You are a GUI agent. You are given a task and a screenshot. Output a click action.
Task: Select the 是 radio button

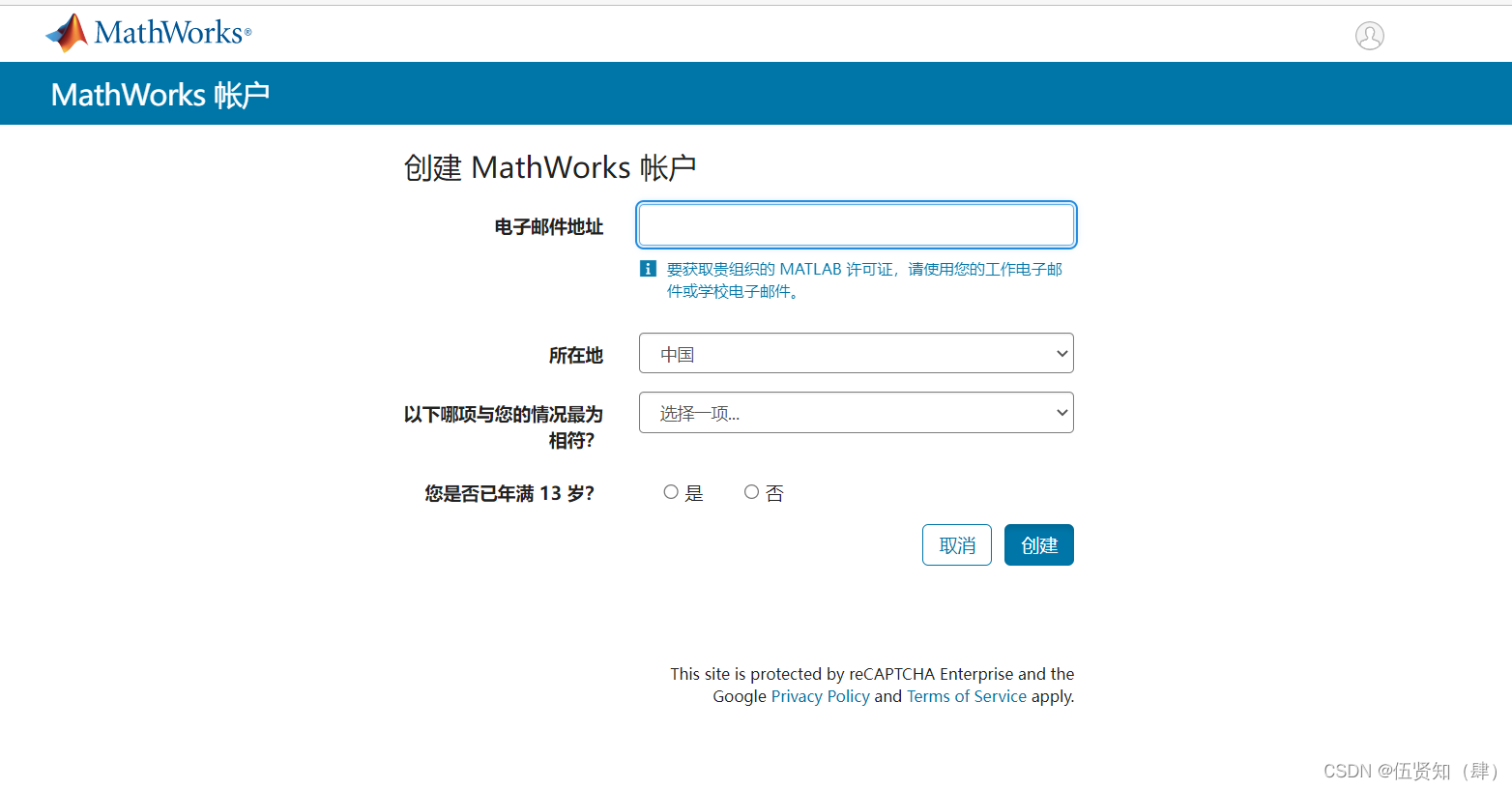coord(671,492)
